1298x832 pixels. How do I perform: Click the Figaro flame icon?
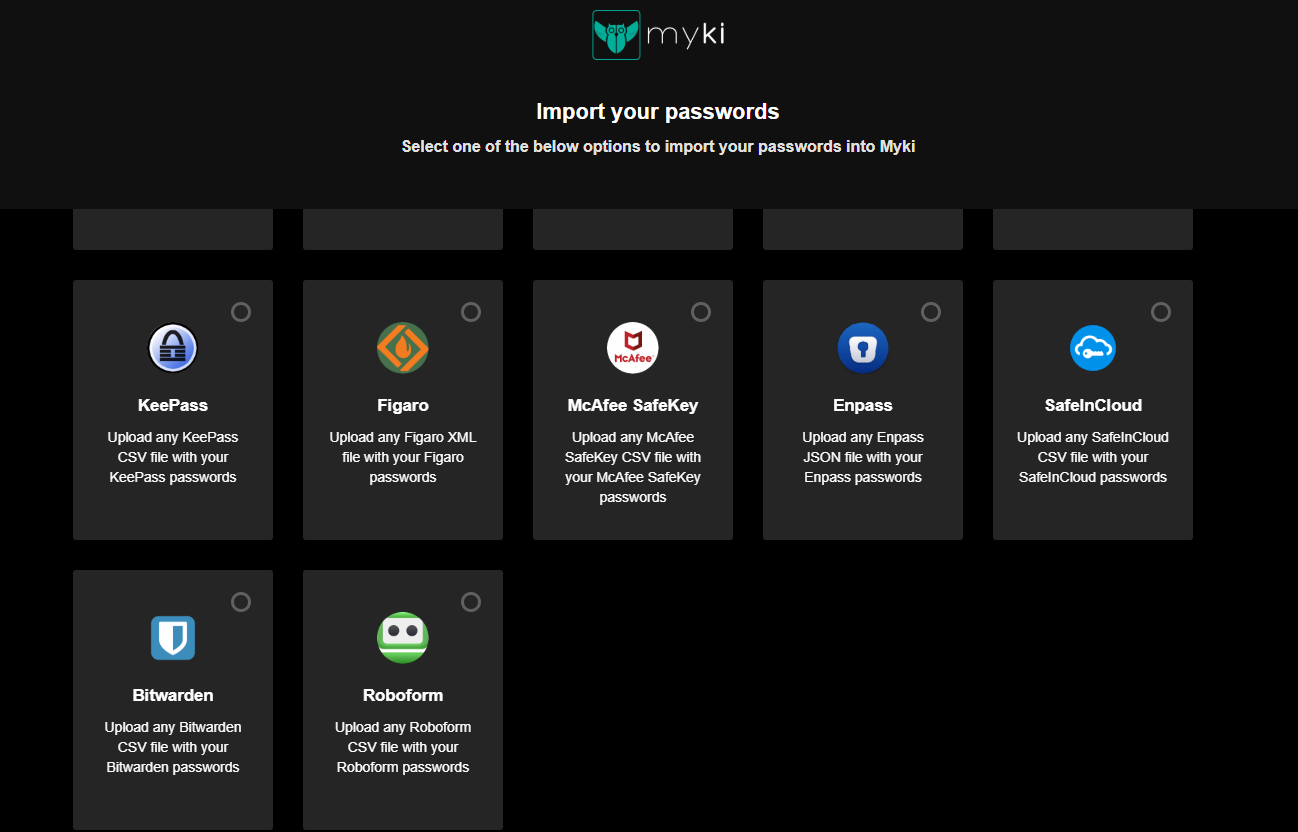click(x=403, y=348)
